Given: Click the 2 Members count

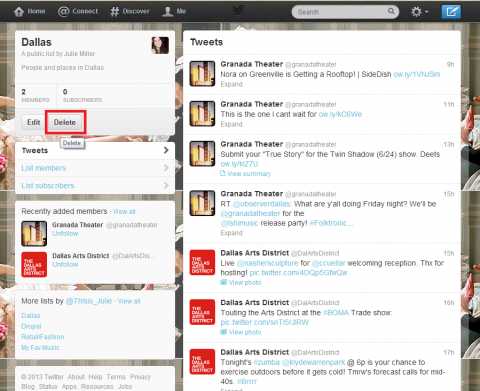Looking at the screenshot, I should click(x=35, y=95).
